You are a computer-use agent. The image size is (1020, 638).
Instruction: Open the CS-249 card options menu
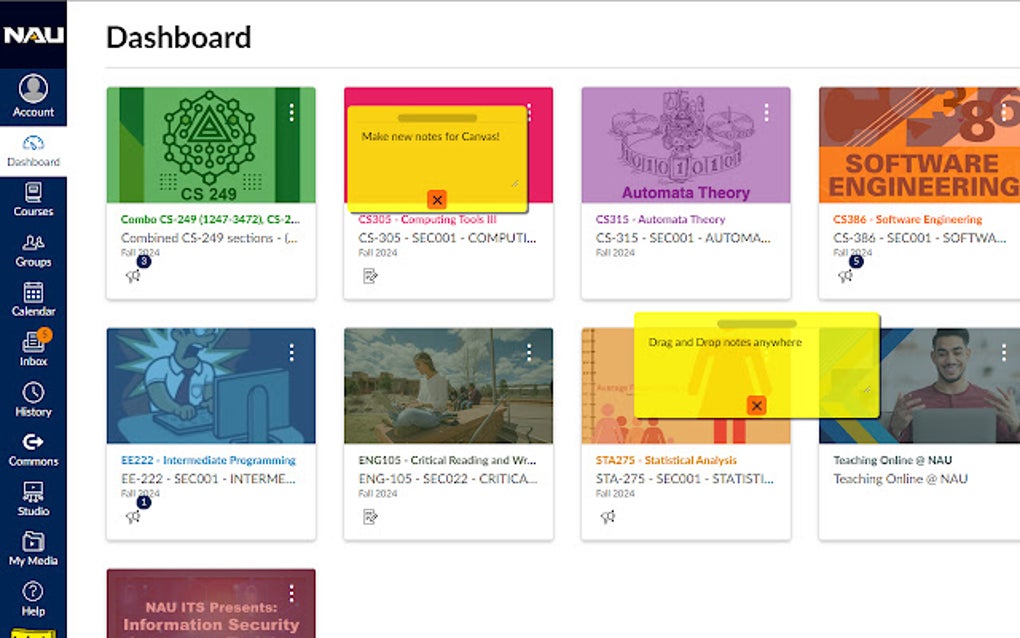(x=292, y=113)
